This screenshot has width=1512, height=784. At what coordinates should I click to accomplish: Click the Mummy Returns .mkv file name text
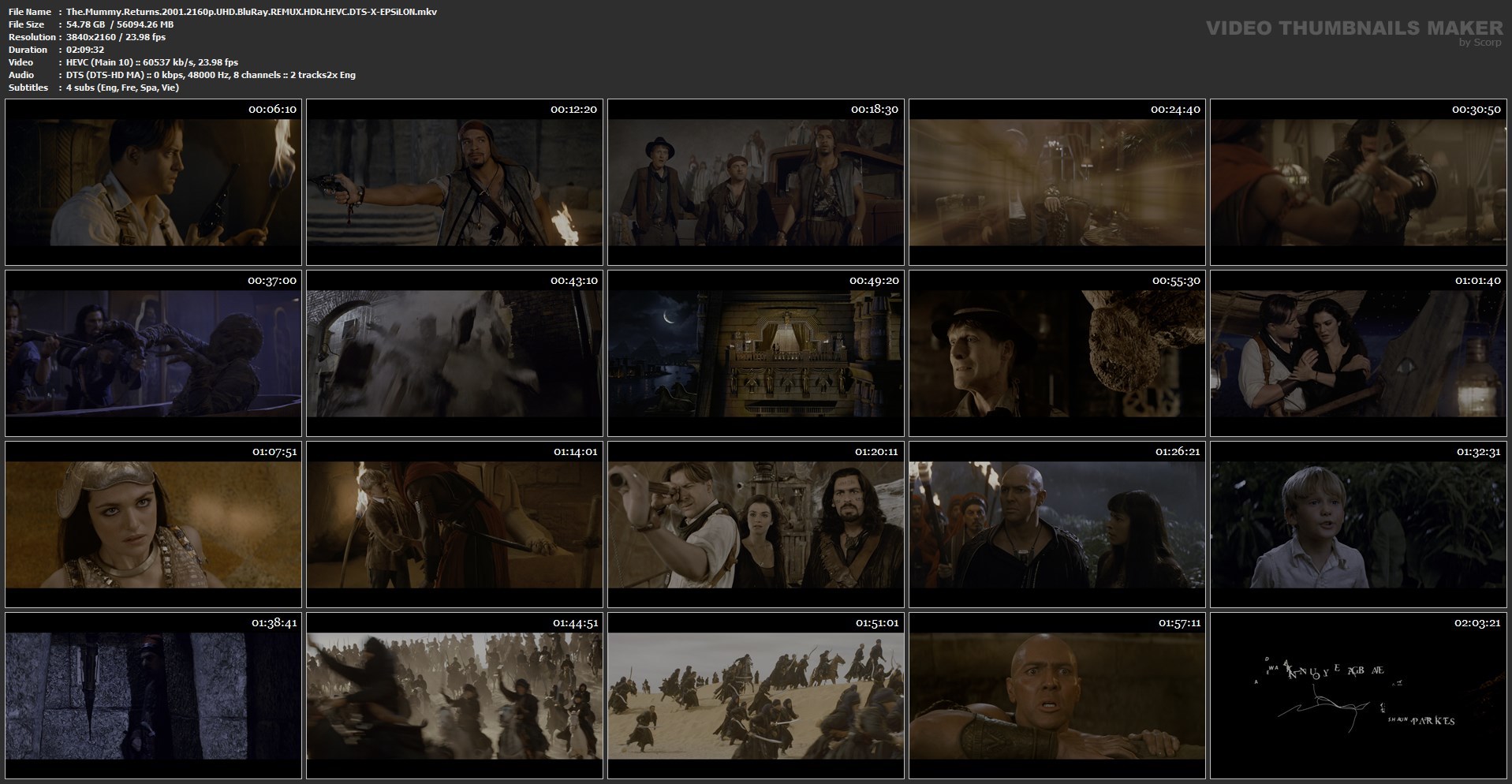(x=252, y=12)
